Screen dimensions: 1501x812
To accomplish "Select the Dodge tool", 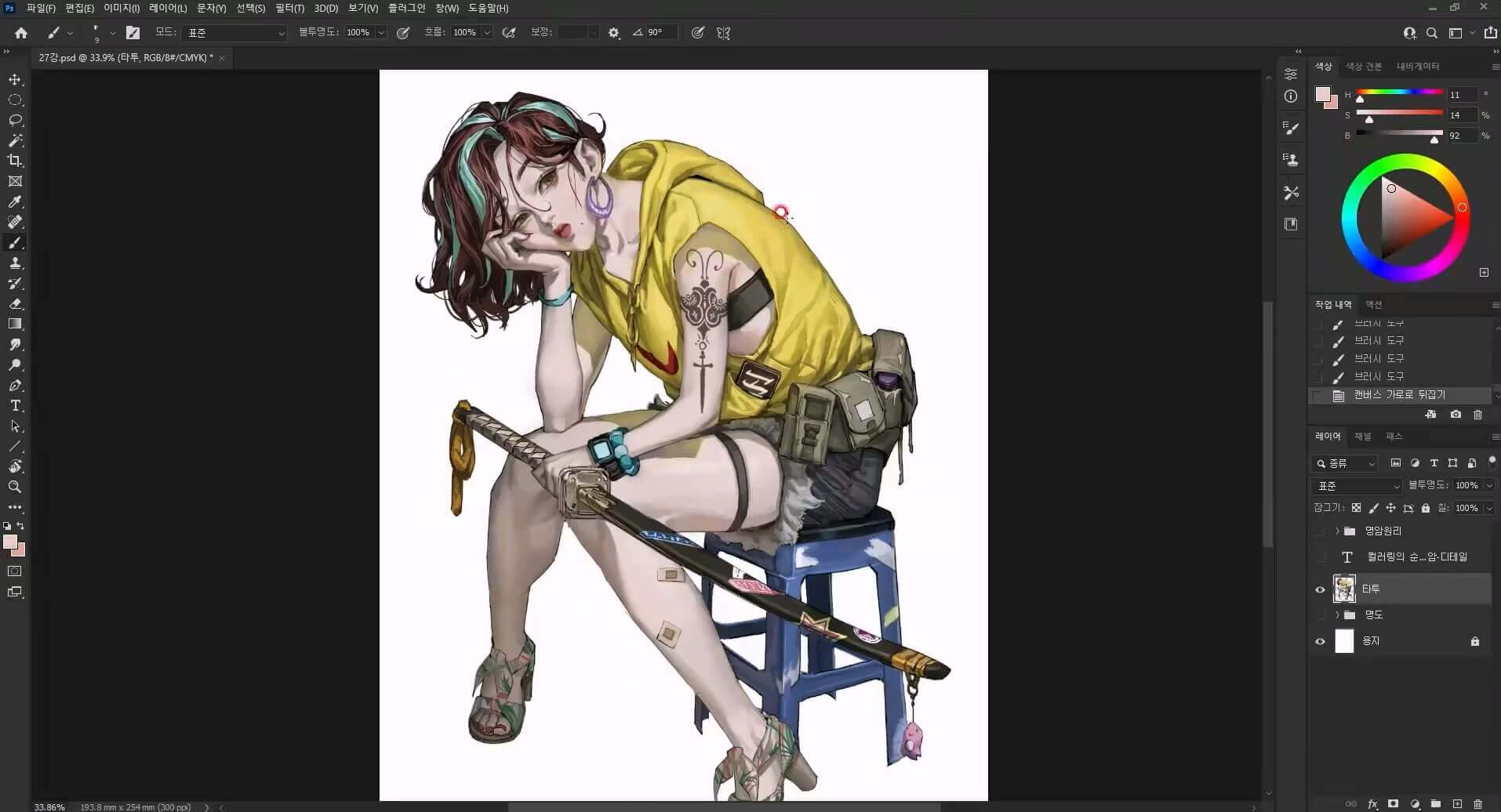I will click(15, 364).
